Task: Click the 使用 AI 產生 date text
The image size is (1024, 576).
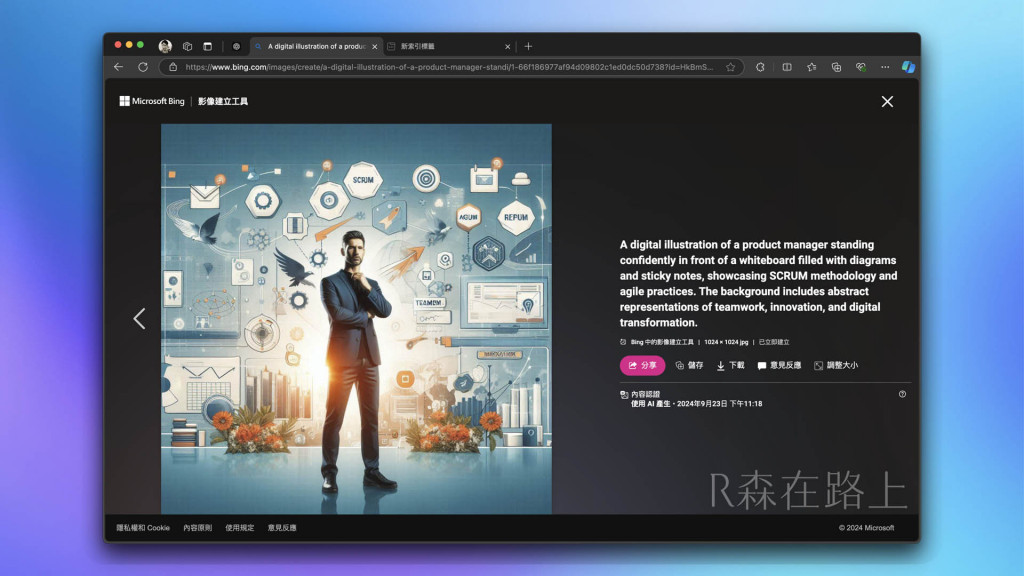Action: click(x=696, y=404)
